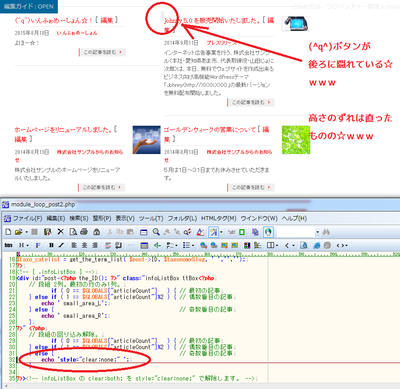Open the ファイル(F) menu
400x389 pixels.
point(27,219)
